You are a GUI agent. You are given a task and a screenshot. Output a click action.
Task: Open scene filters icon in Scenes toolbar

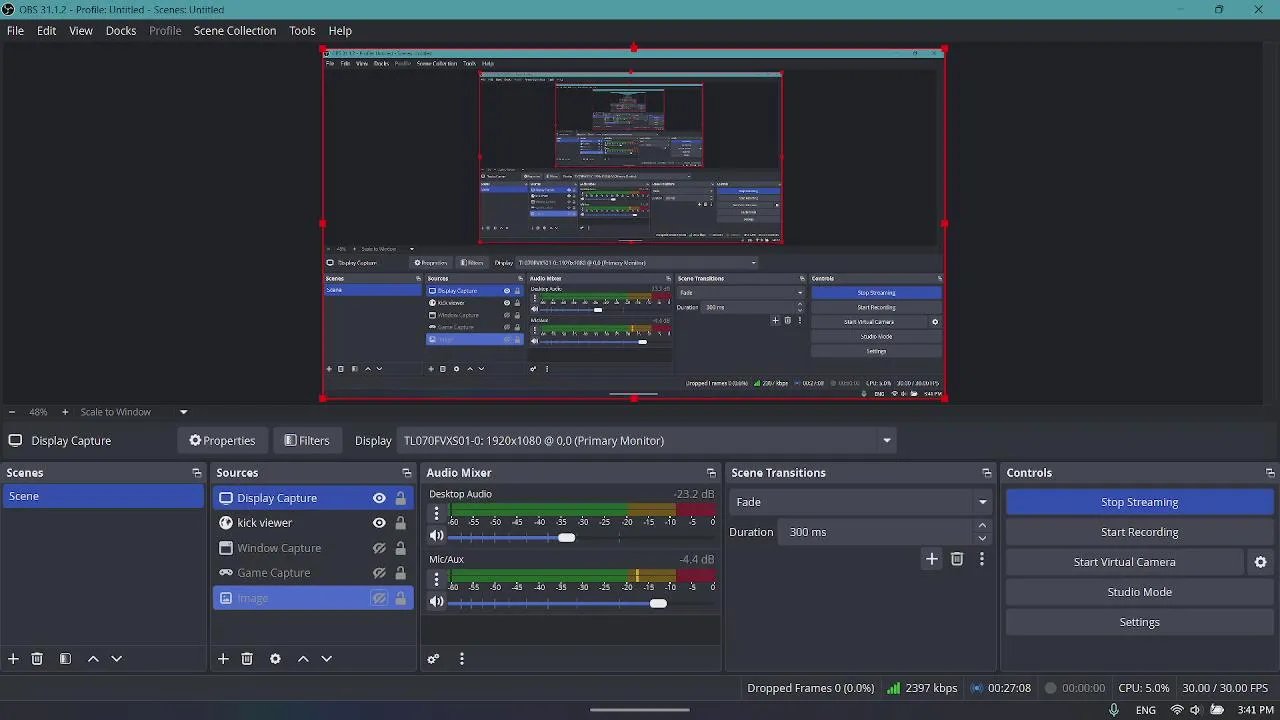pos(65,659)
